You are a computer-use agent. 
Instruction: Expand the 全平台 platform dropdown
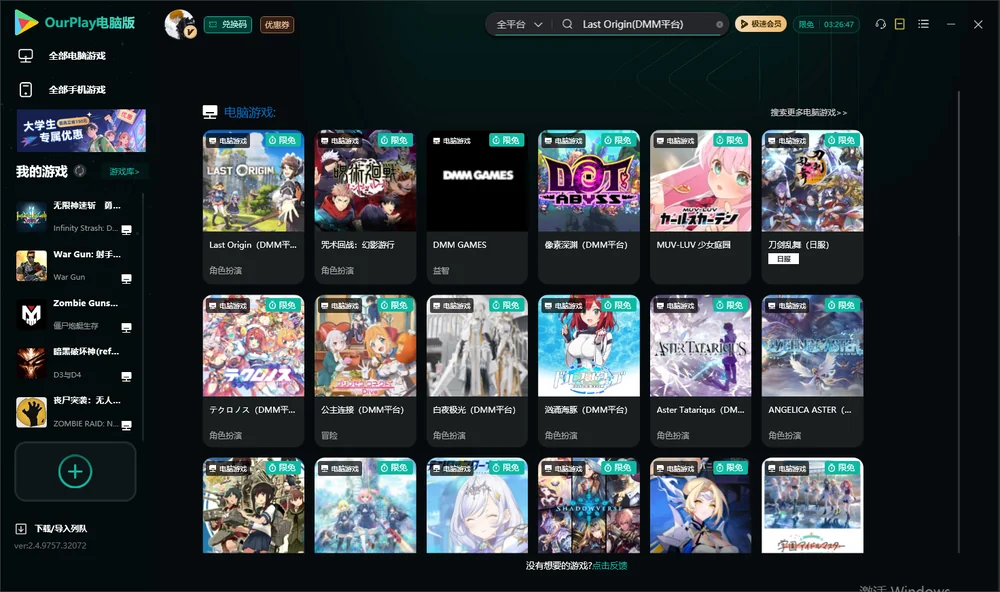point(519,24)
